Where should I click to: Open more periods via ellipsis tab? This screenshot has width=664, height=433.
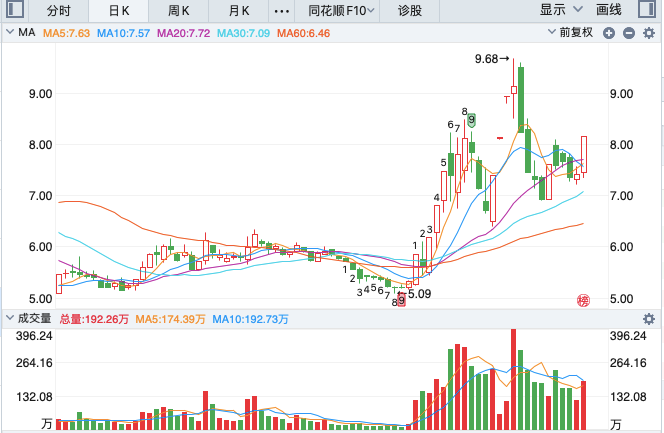(282, 11)
